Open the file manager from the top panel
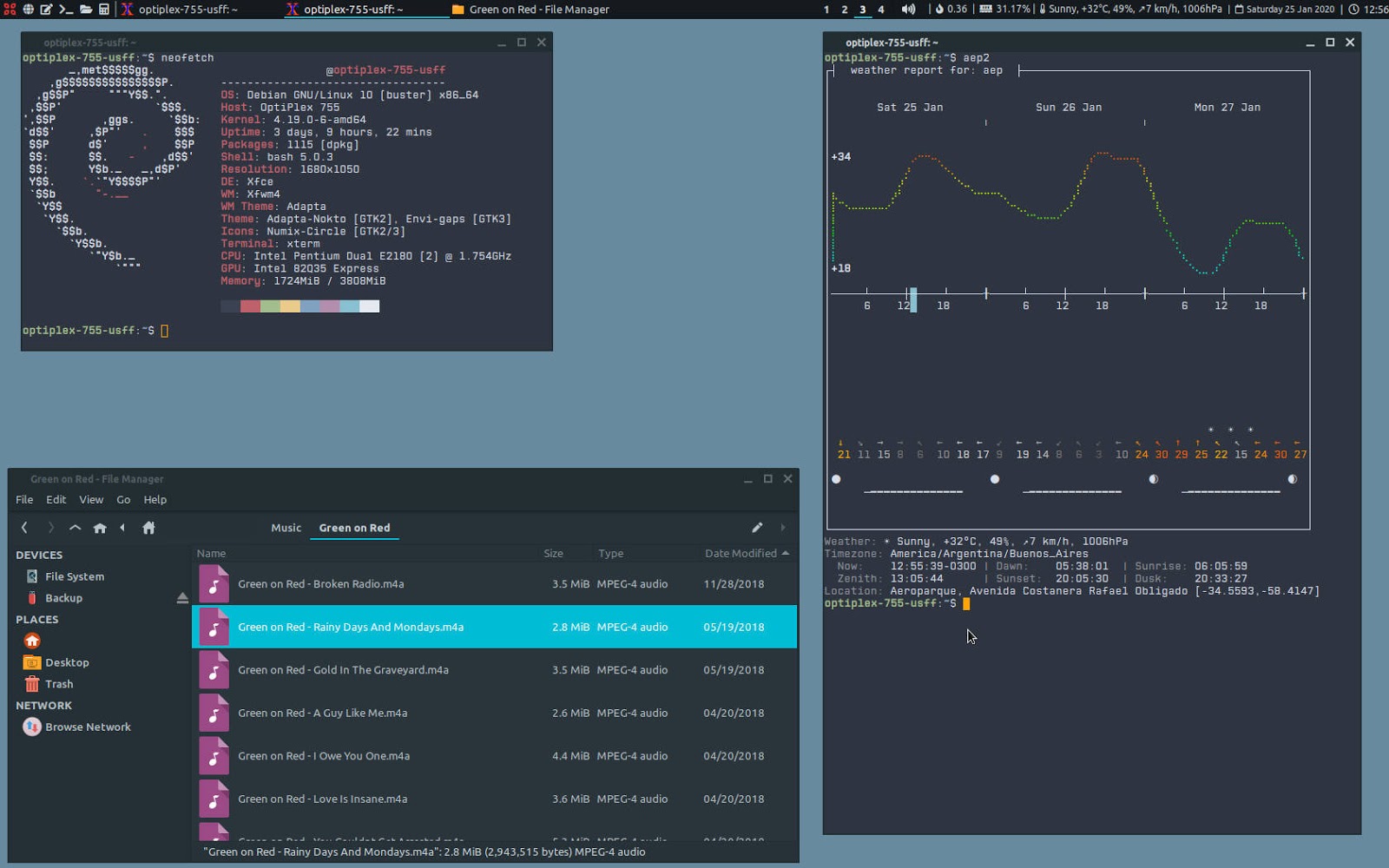1389x868 pixels. point(86,10)
